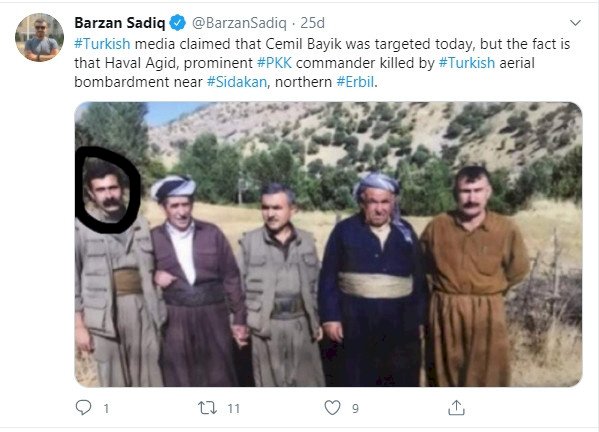This screenshot has height=432, width=599.
Task: Open the Barzan Sadiq display name
Action: (x=120, y=23)
